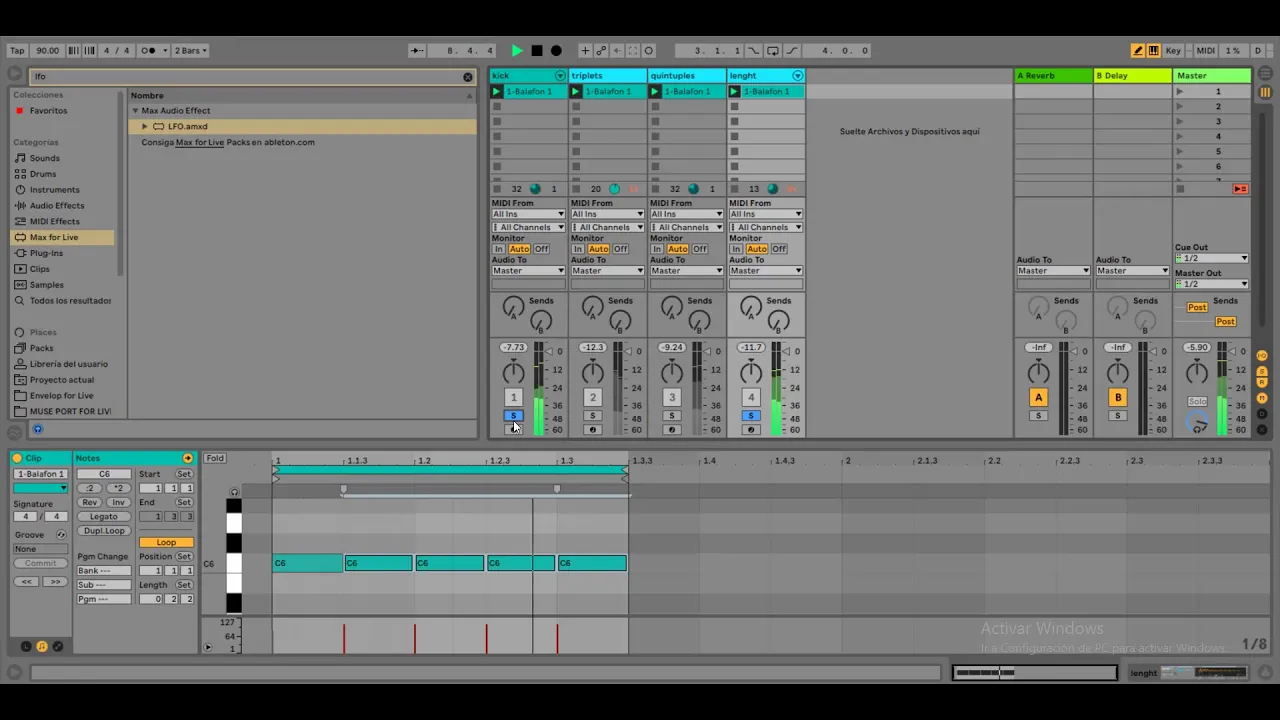Screen dimensions: 1280x720
Task: Set triplets track Monitor to Off
Action: click(620, 249)
